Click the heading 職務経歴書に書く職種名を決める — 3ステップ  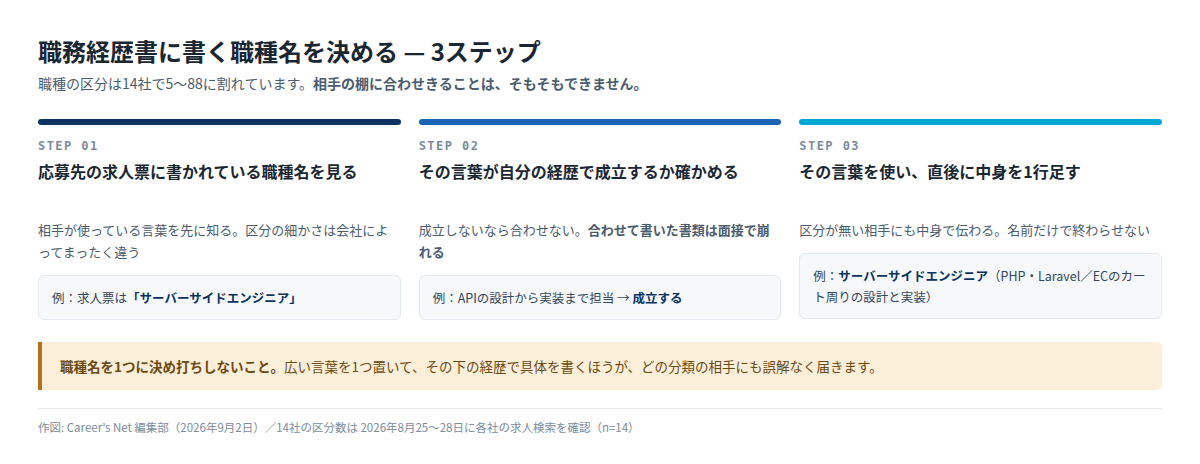click(289, 52)
